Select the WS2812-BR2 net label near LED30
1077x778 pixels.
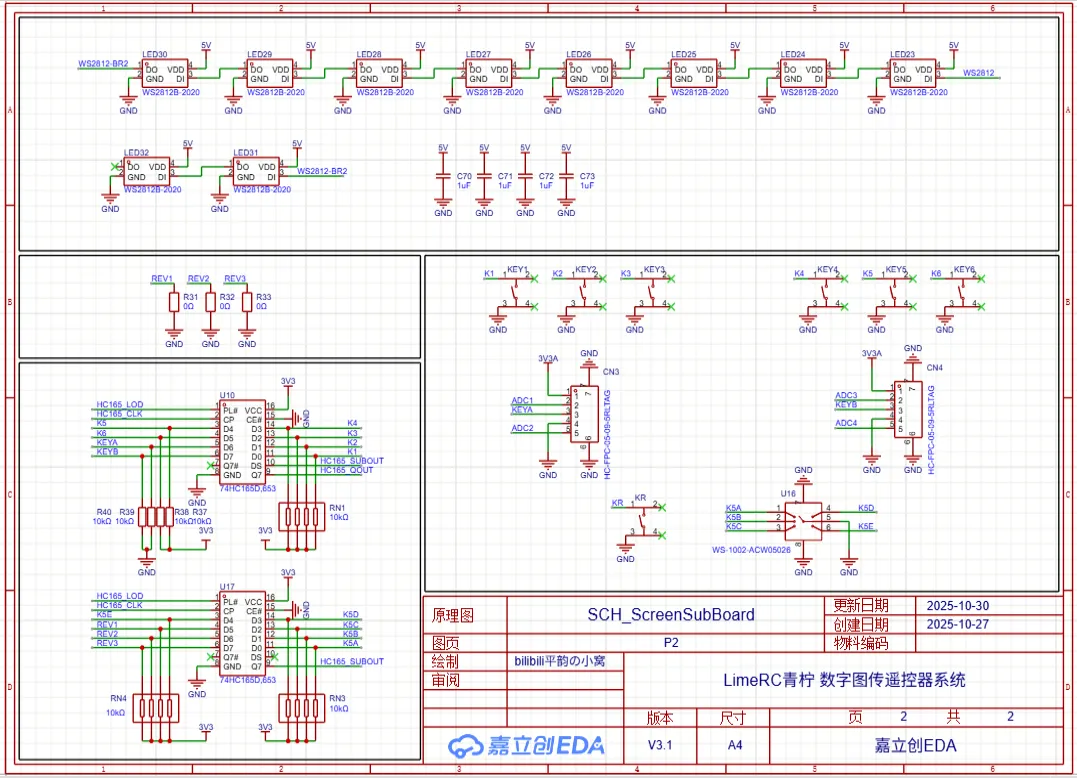[103, 63]
